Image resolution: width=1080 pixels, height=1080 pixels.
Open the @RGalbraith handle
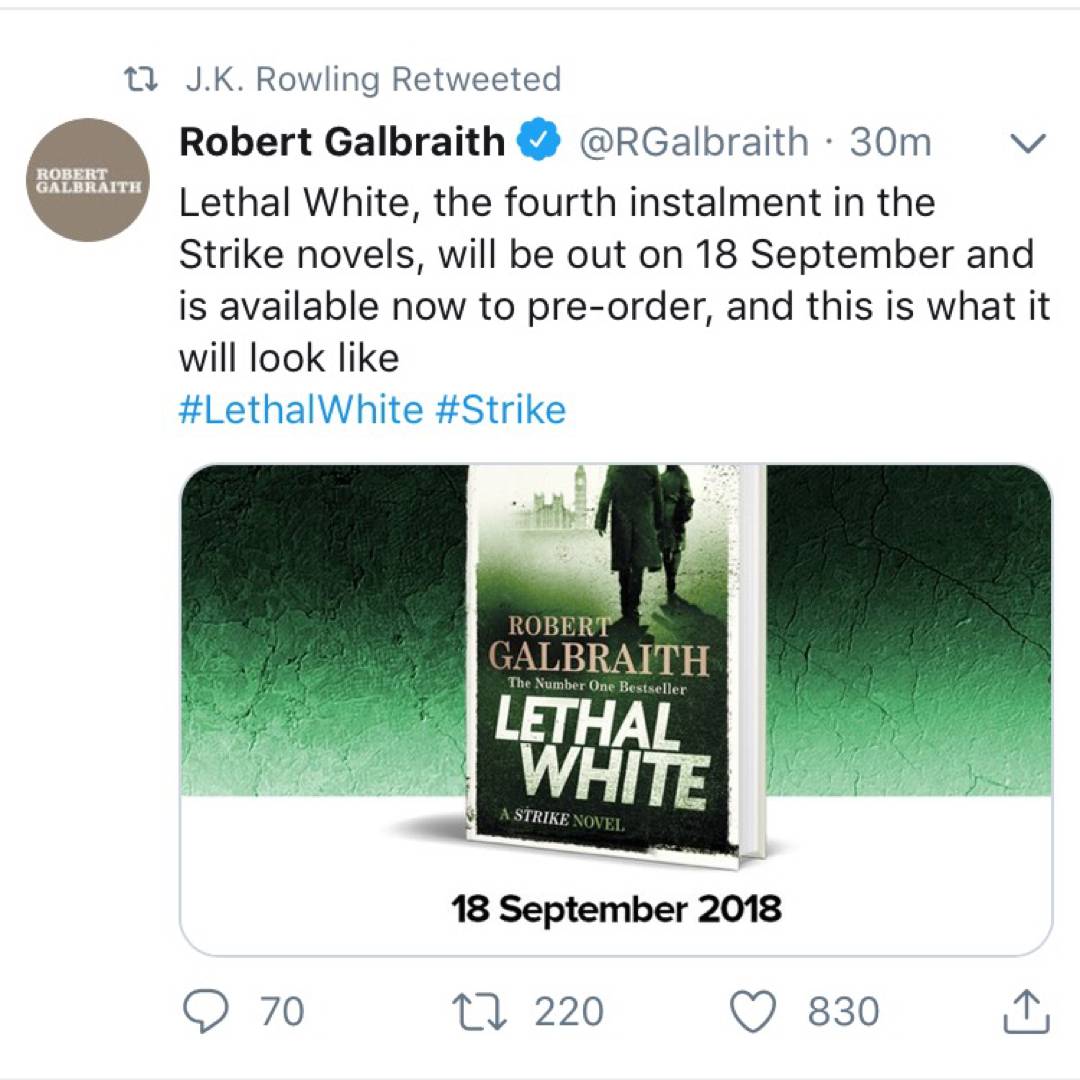pyautogui.click(x=693, y=142)
